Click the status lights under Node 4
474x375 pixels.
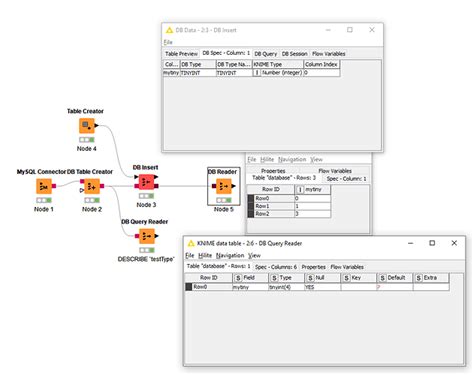point(87,139)
